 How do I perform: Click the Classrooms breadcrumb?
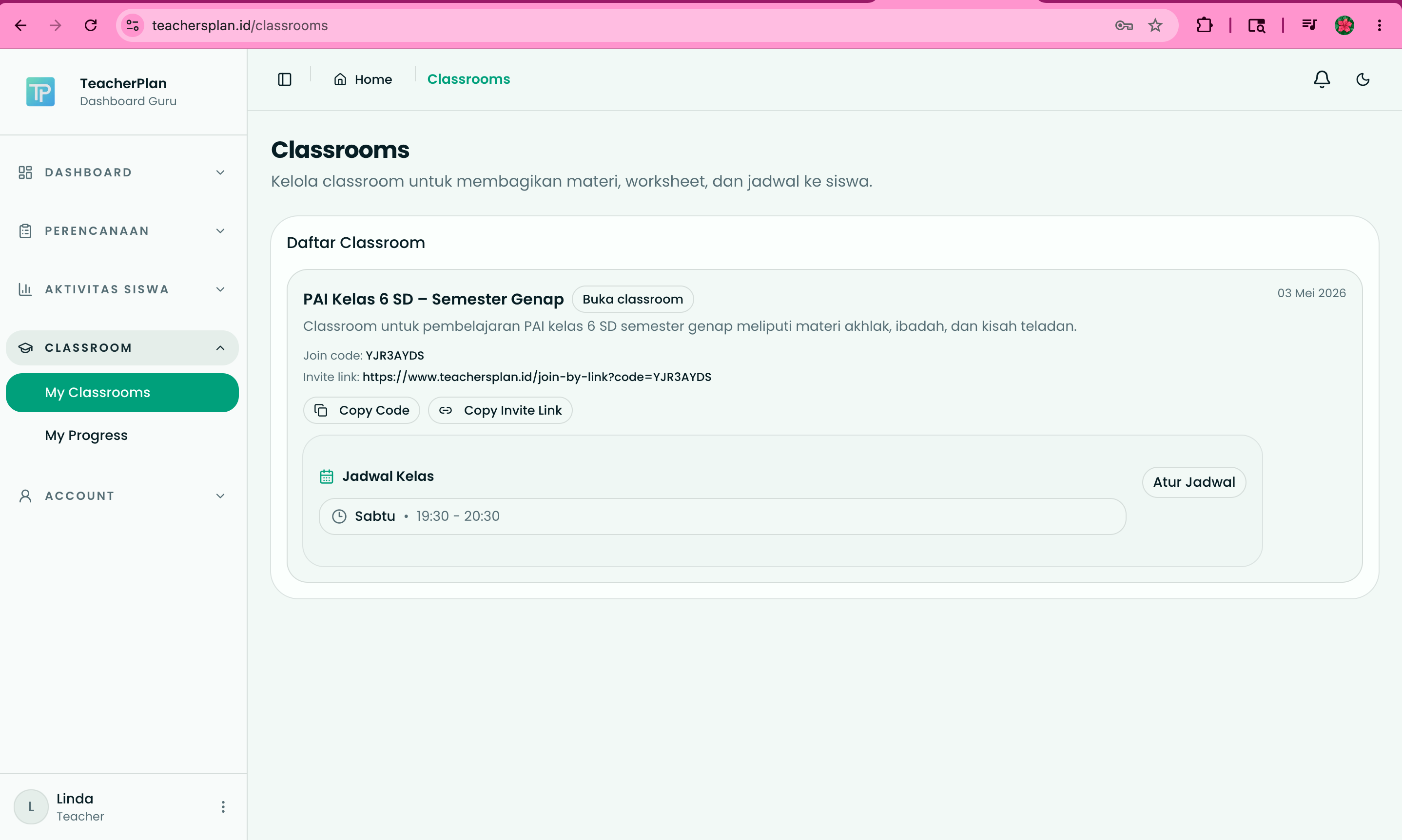[x=468, y=79]
